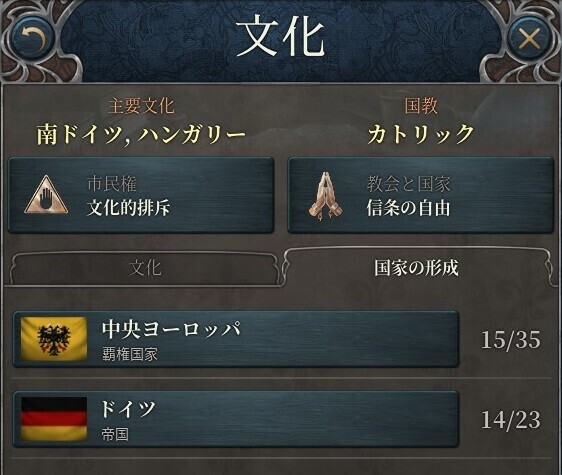This screenshot has width=562, height=475.
Task: Click the 国教 header label
Action: click(x=421, y=106)
